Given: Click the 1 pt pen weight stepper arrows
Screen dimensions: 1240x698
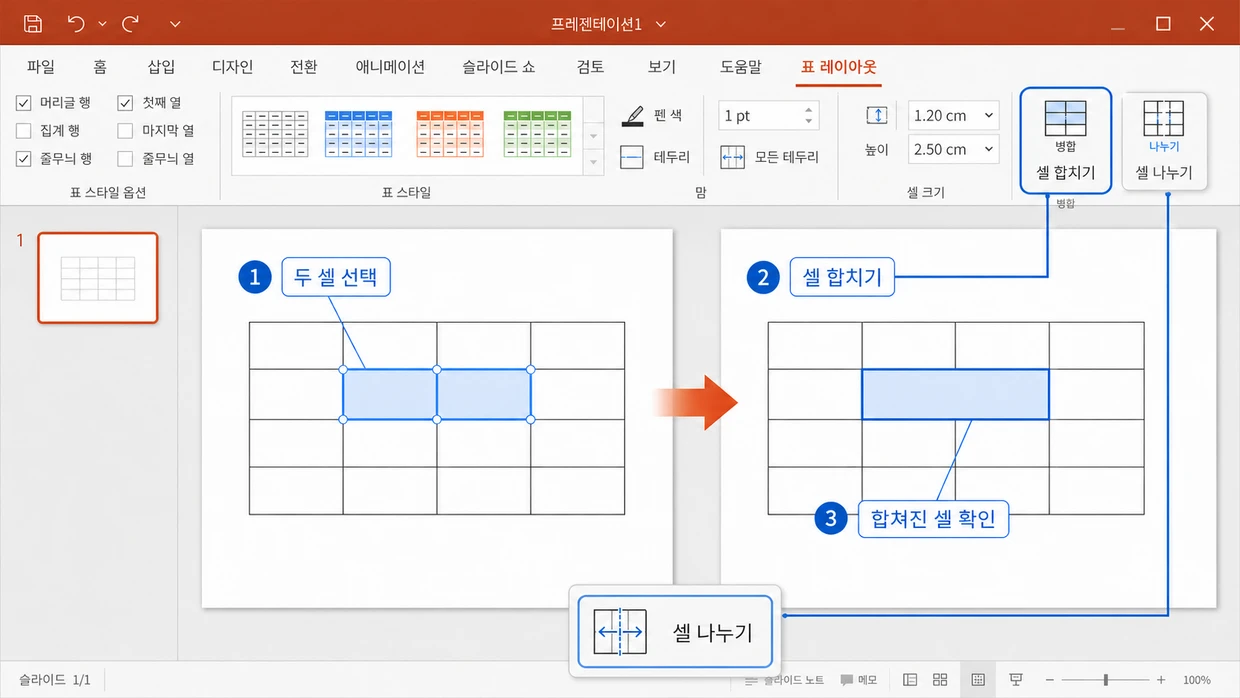Looking at the screenshot, I should [809, 115].
